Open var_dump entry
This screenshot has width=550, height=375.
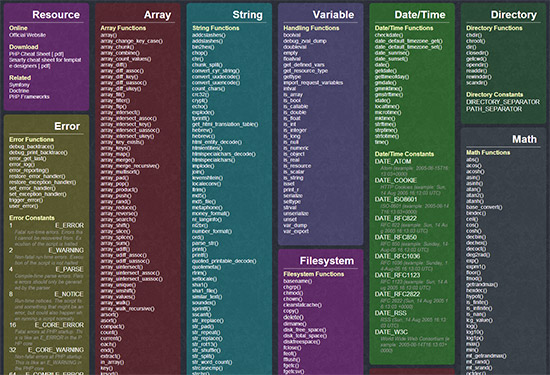[295, 226]
